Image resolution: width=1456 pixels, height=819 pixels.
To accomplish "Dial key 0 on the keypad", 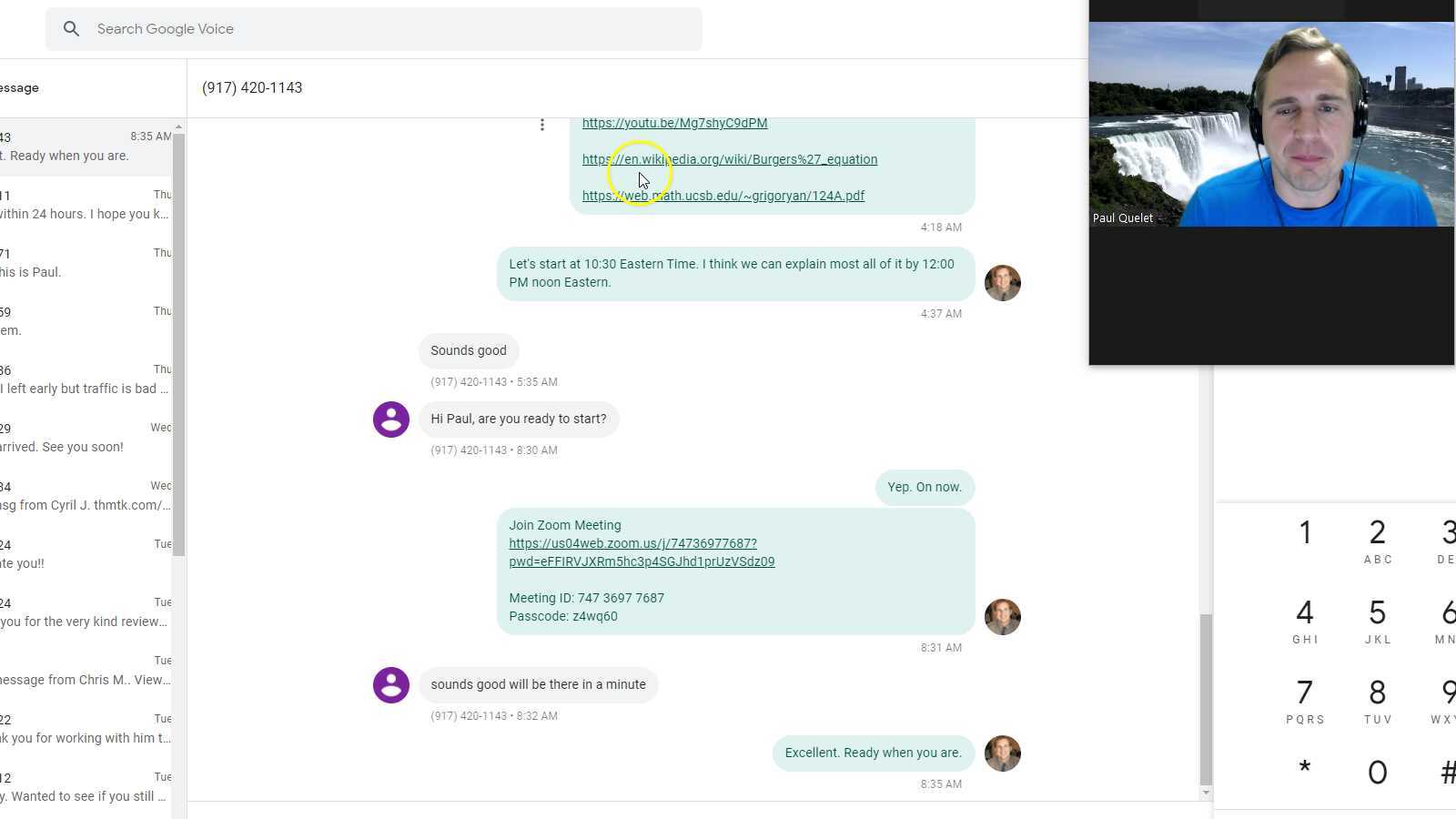I will click(x=1378, y=773).
